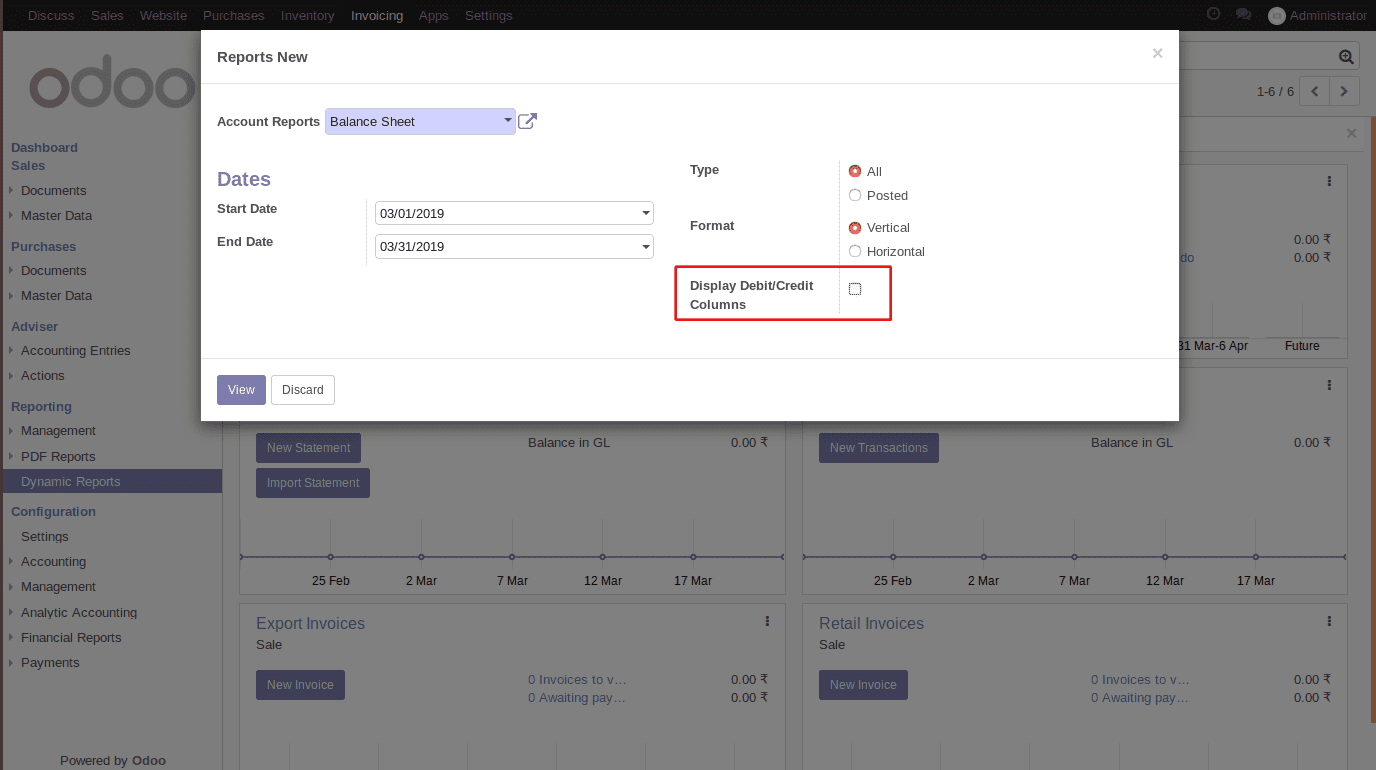Open the Apps menu
1376x770 pixels.
[x=434, y=15]
